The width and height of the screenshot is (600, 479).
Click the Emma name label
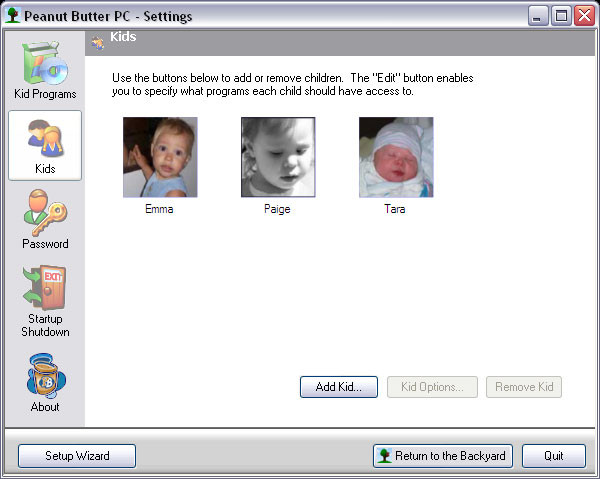point(159,209)
